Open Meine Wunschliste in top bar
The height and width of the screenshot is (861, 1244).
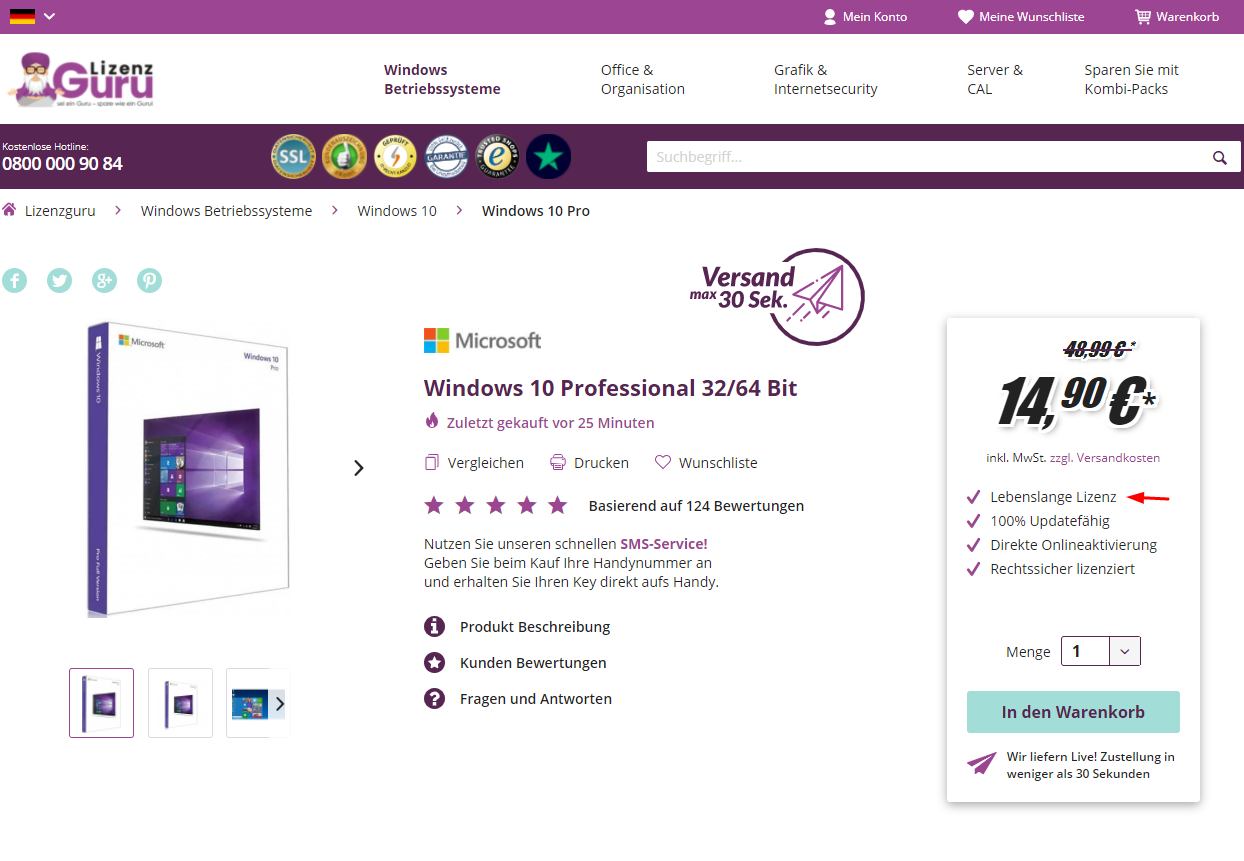pyautogui.click(x=1020, y=17)
